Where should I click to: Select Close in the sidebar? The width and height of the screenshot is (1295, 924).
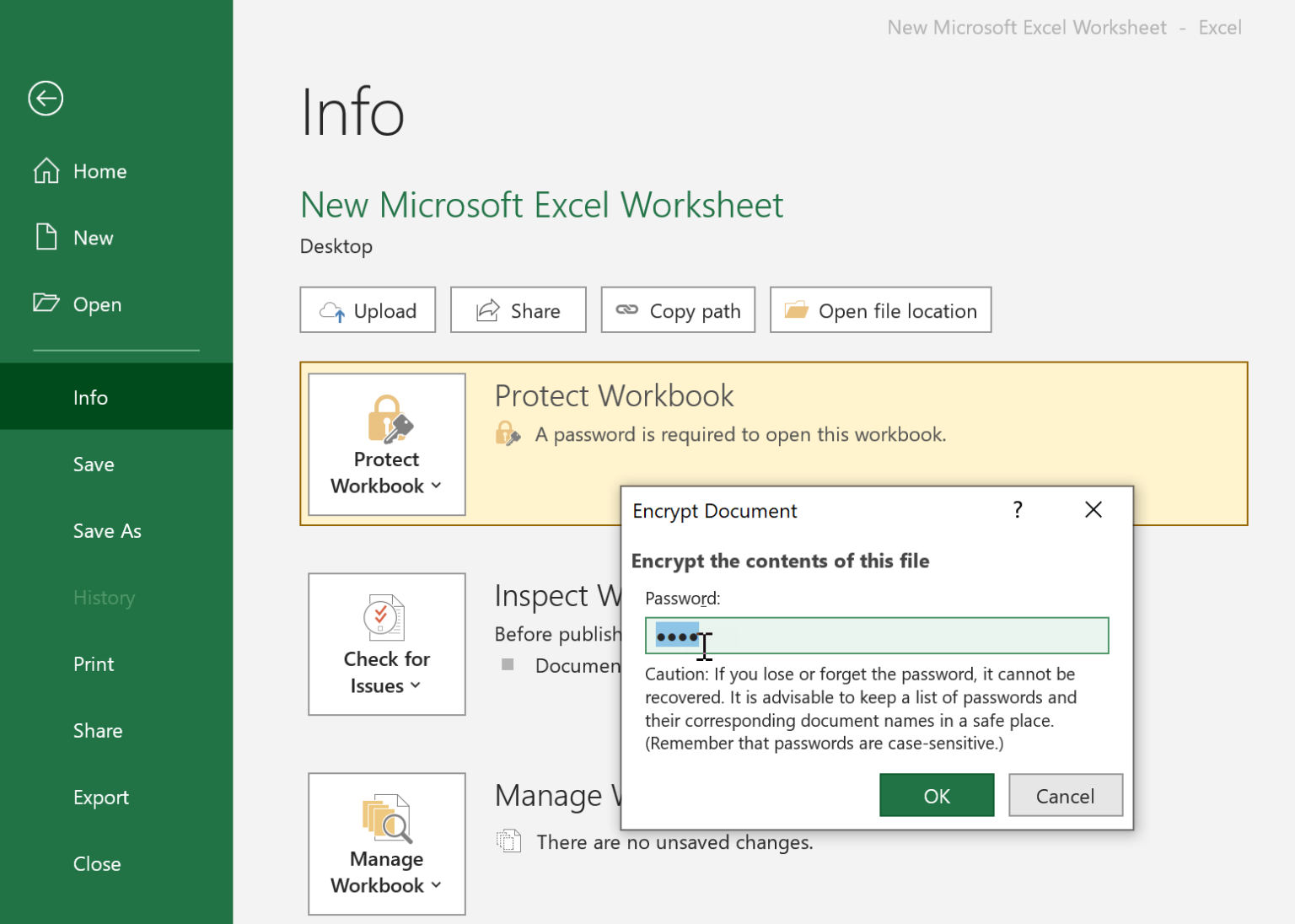(116, 864)
